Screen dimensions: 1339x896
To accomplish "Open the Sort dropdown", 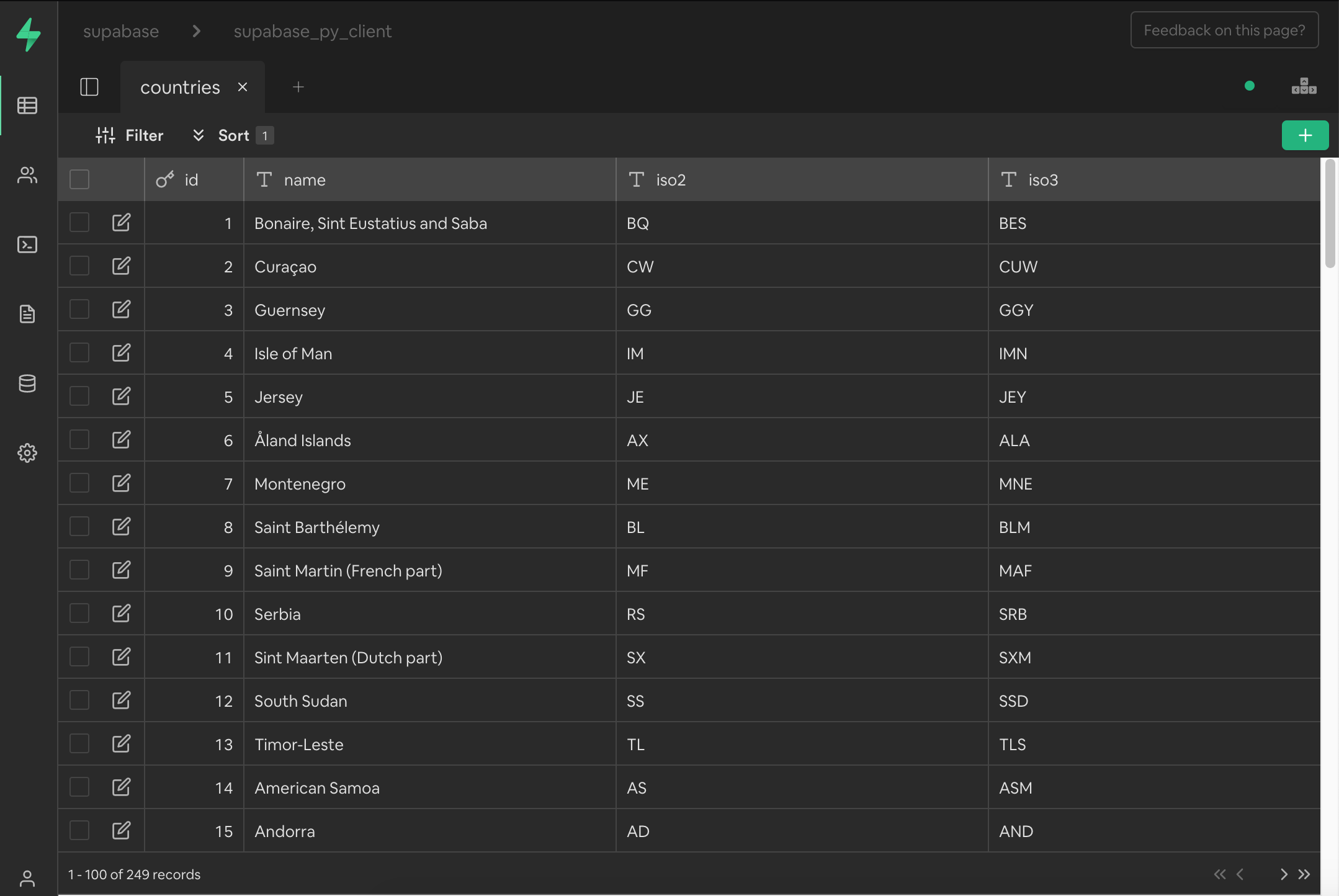I will pyautogui.click(x=233, y=135).
